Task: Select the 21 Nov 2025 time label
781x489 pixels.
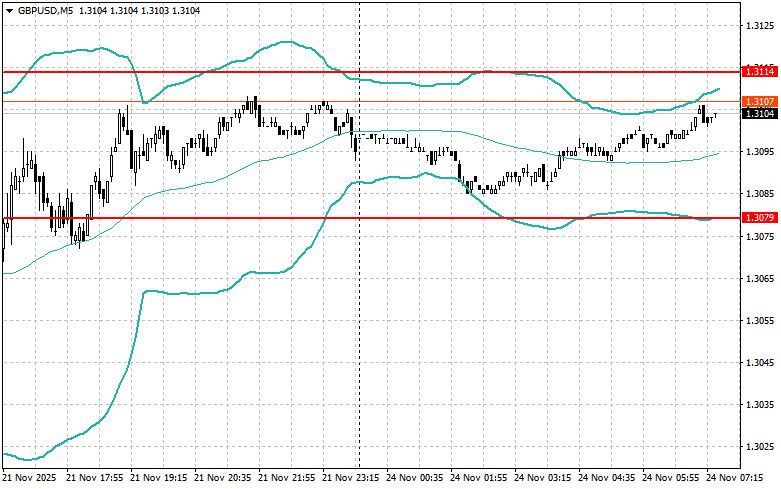Action: point(29,478)
